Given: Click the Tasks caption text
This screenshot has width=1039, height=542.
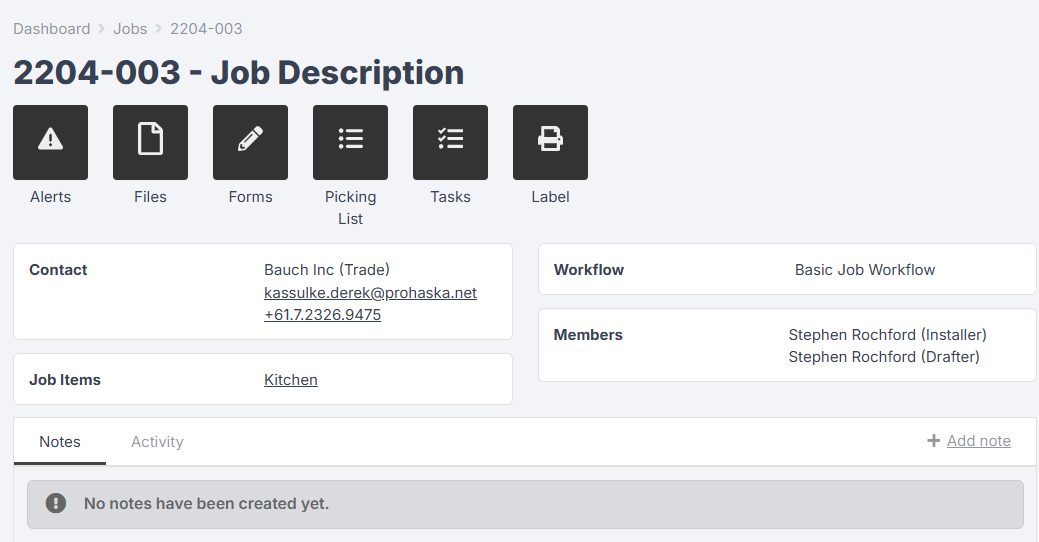Looking at the screenshot, I should pos(451,197).
